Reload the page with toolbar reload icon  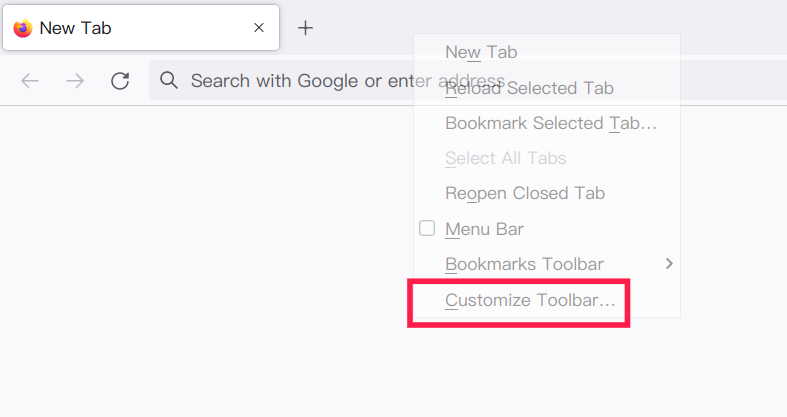click(120, 81)
